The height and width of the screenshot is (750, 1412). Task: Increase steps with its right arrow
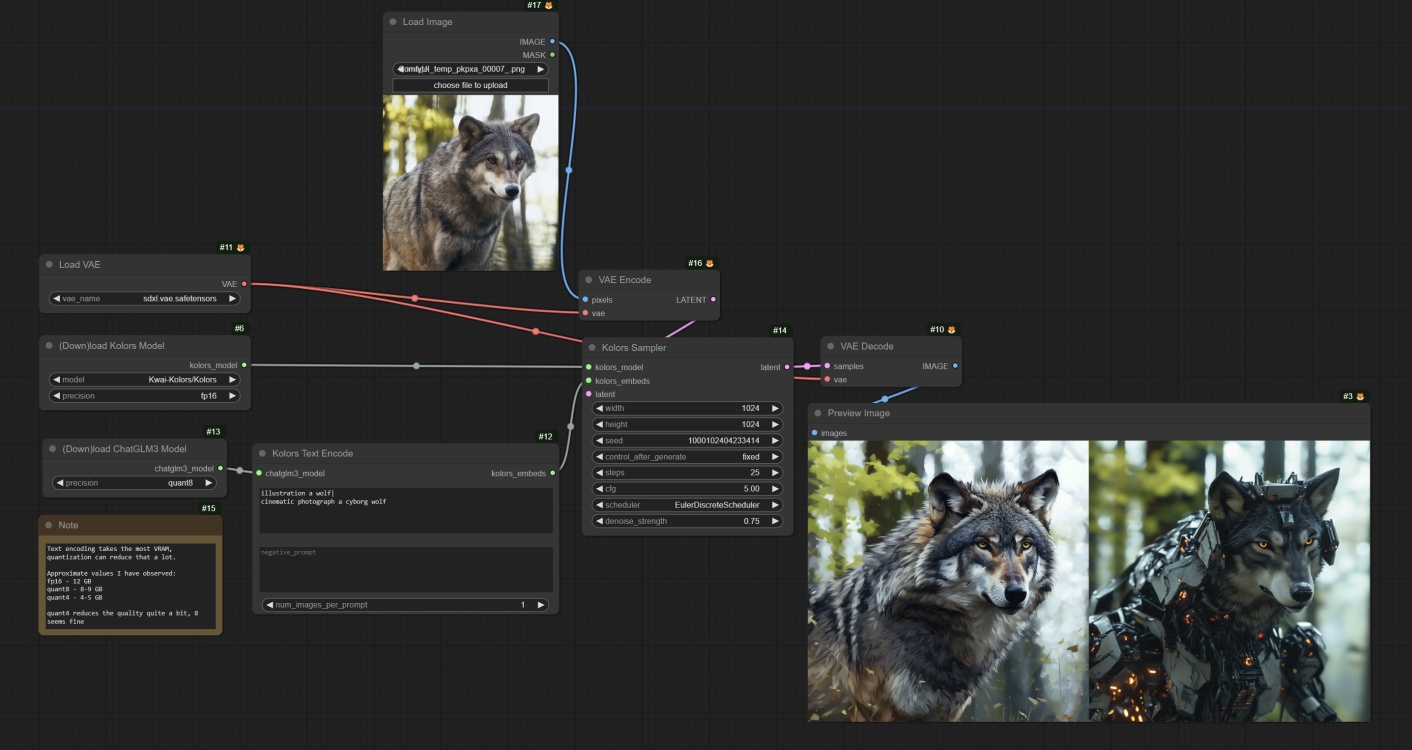click(774, 473)
